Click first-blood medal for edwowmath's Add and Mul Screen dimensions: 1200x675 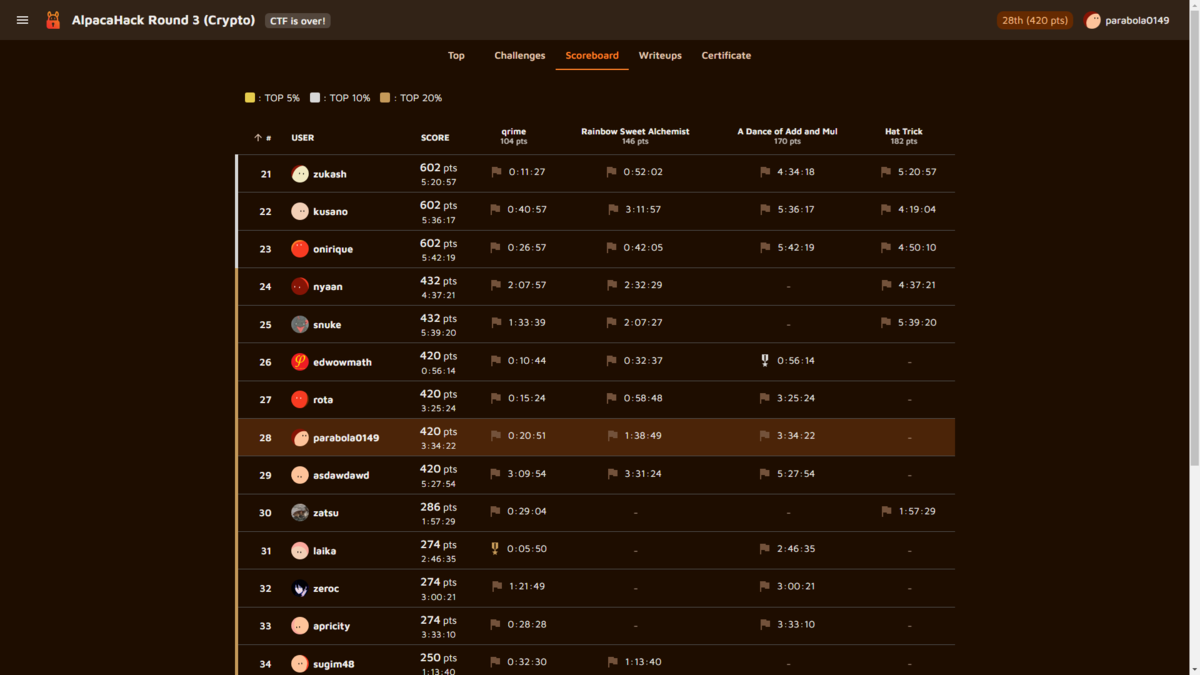pos(765,361)
